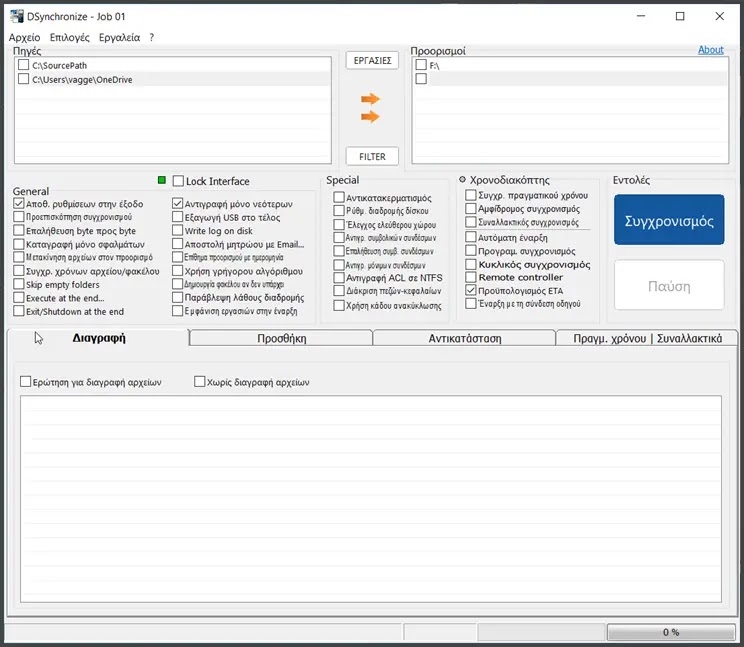This screenshot has width=744, height=647.
Task: Enable Διάκριση πεζών-κεφαλαίων checkbox
Action: (339, 291)
